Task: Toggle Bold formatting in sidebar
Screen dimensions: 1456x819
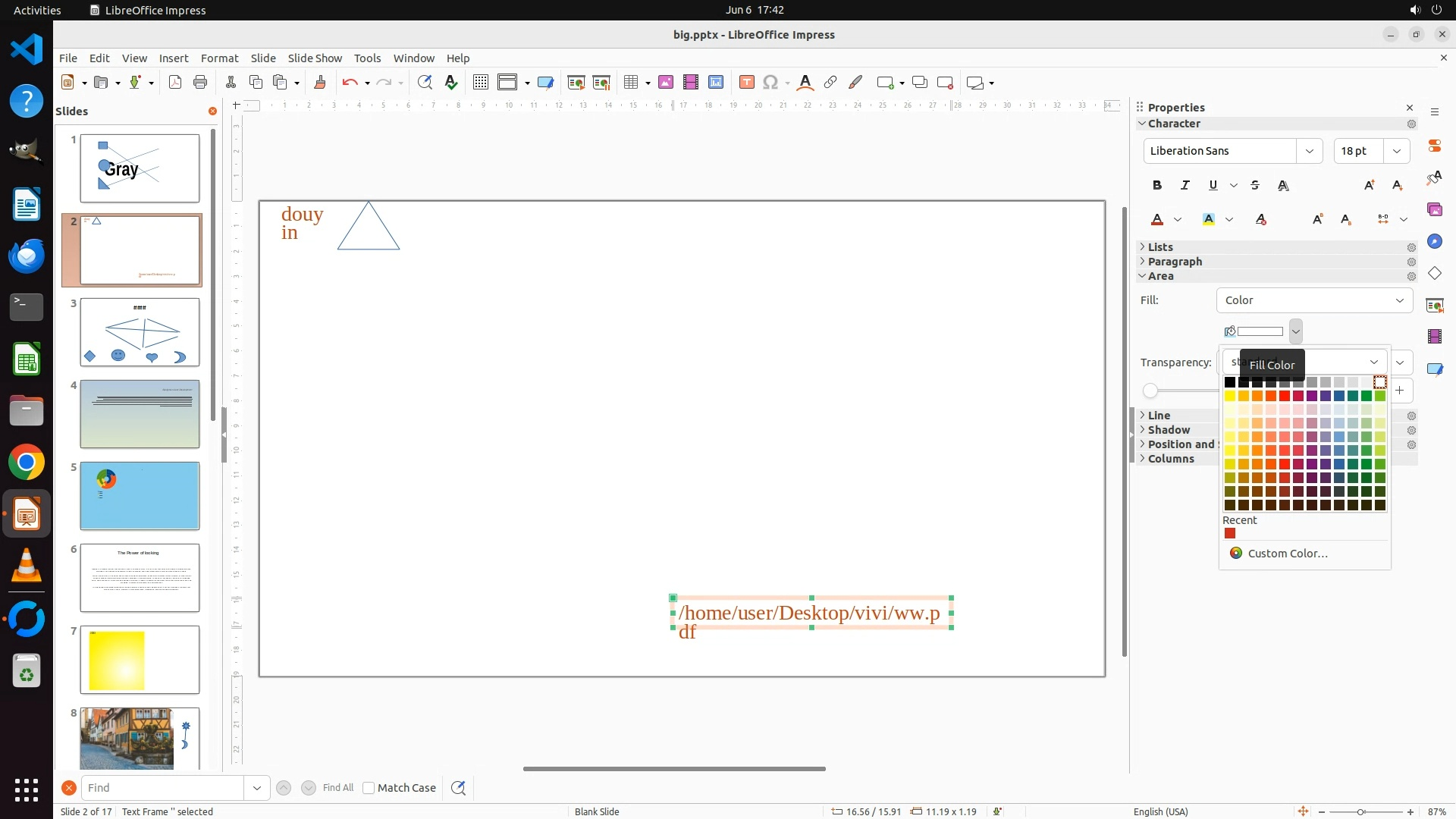Action: click(x=1156, y=185)
